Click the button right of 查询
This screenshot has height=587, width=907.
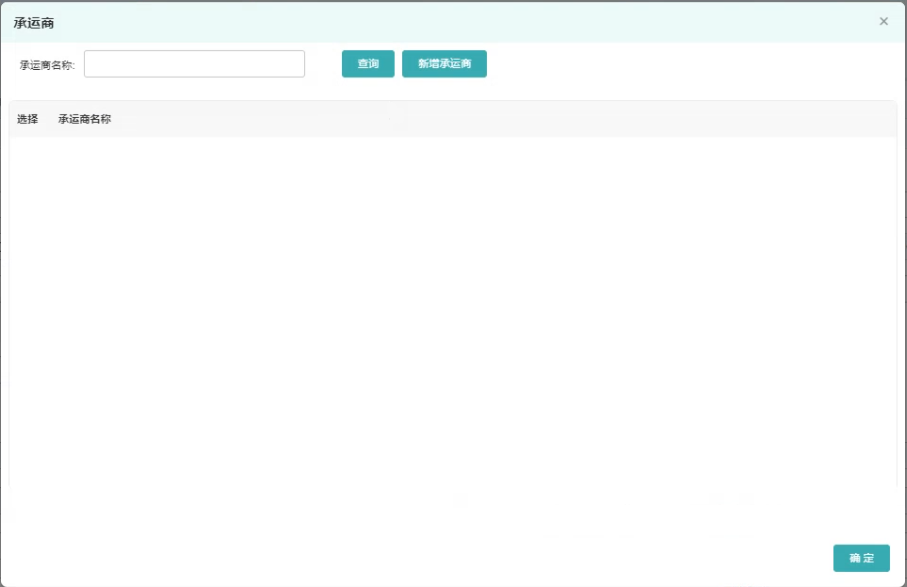click(x=444, y=64)
